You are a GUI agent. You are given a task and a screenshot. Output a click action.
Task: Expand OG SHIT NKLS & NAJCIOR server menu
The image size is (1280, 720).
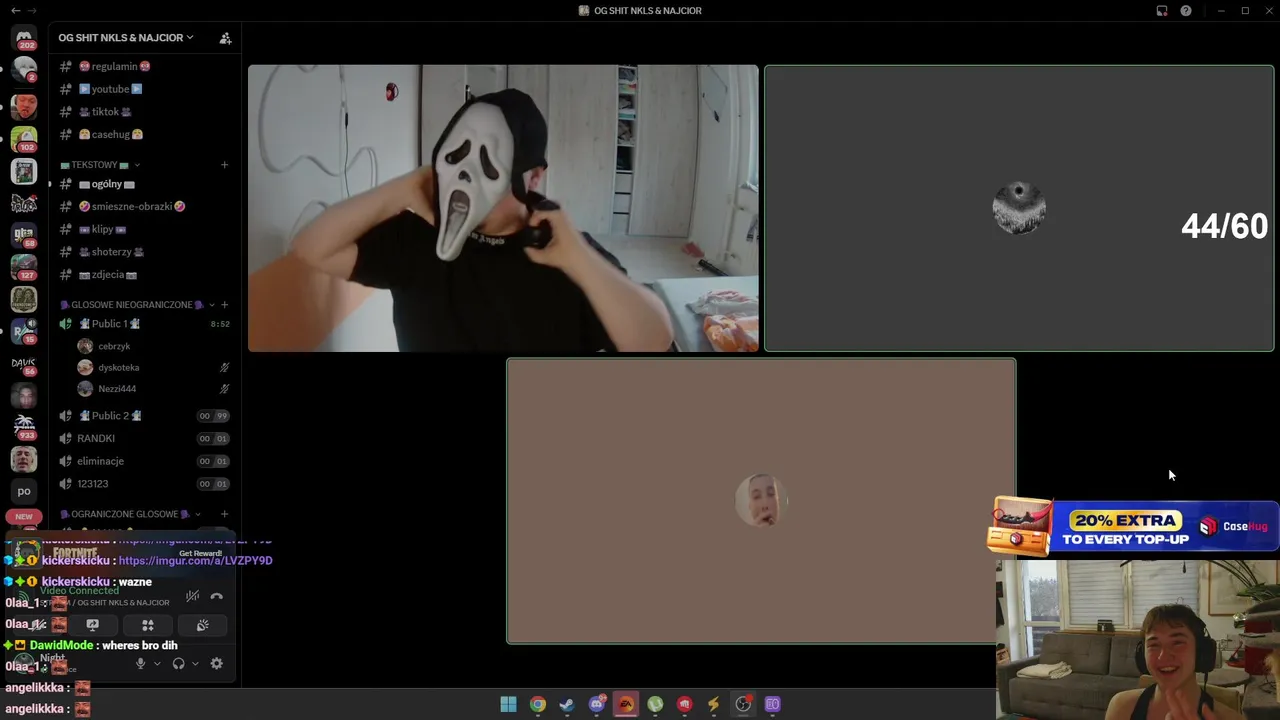point(126,38)
